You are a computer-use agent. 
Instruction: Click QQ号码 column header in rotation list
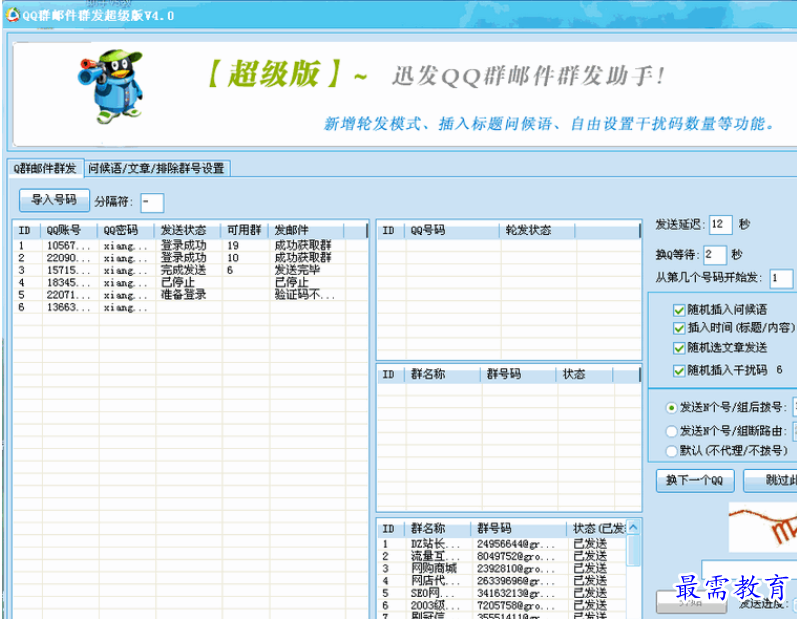452,230
